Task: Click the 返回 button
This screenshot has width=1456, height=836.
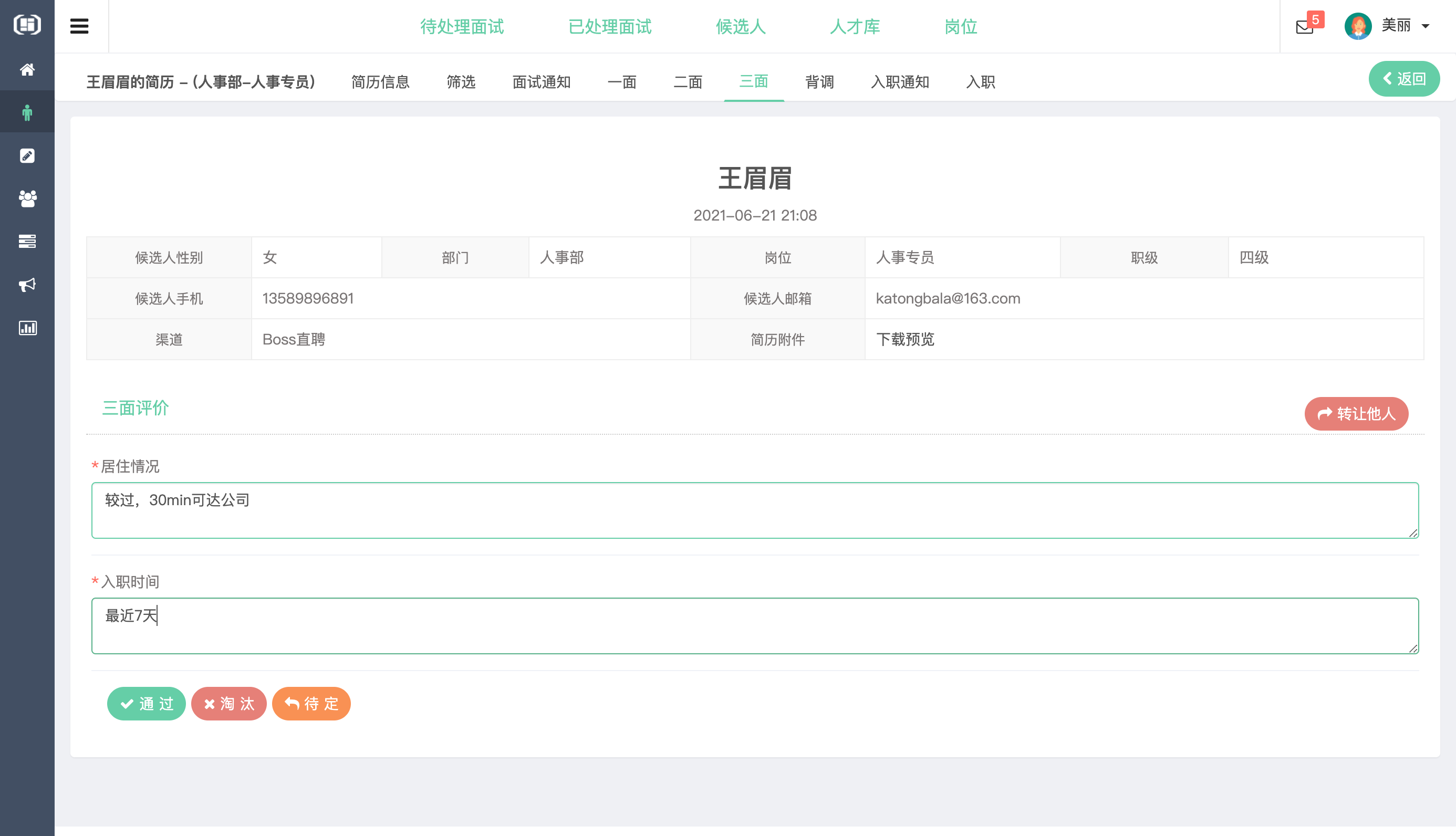Action: (1405, 78)
